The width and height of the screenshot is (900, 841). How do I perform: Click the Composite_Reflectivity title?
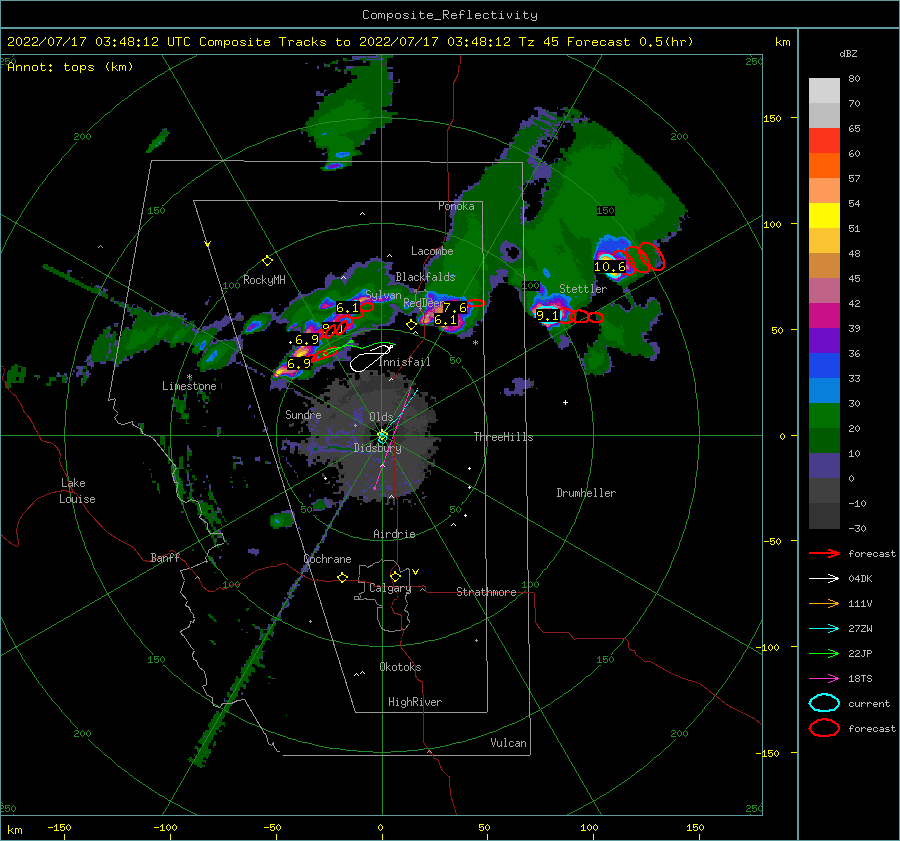click(449, 15)
